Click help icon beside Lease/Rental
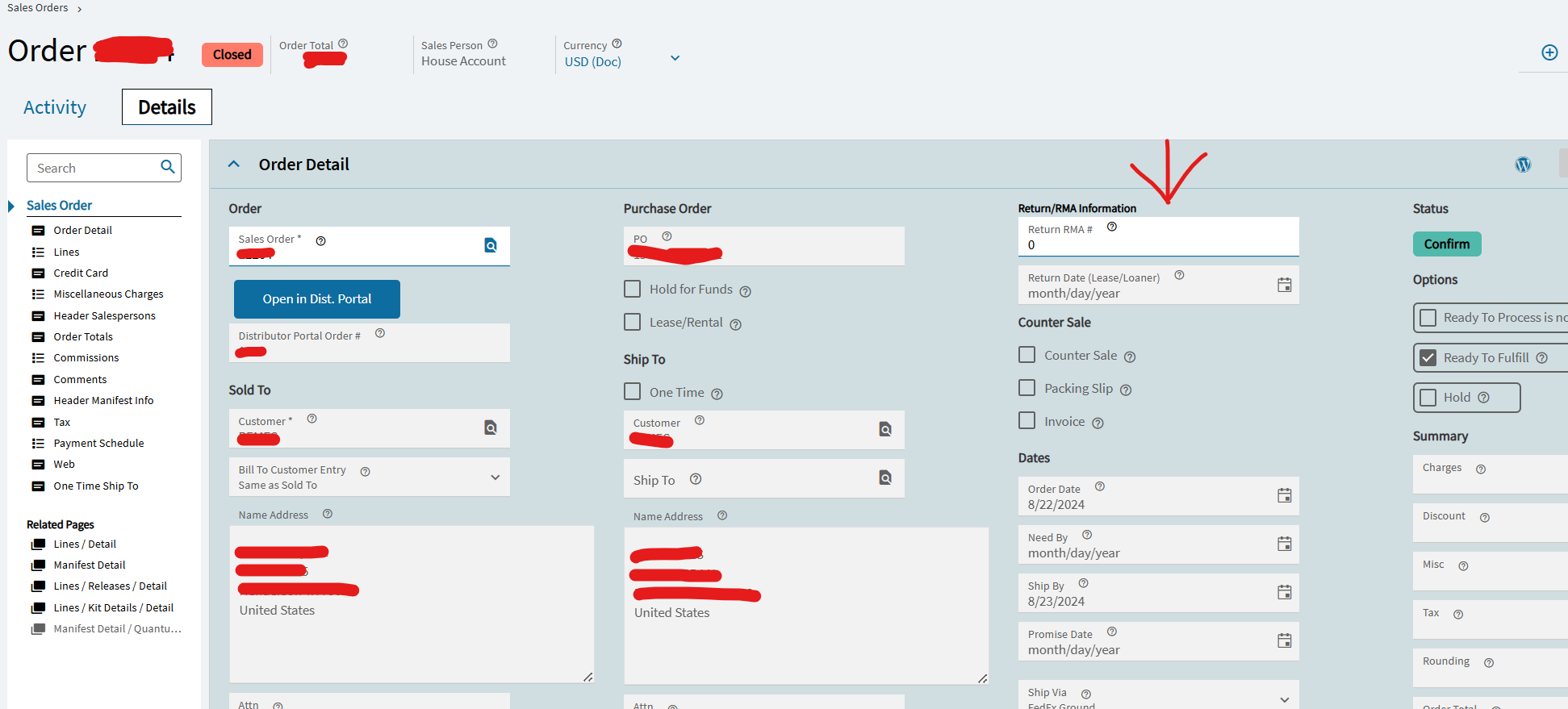The image size is (1568, 709). tap(736, 325)
